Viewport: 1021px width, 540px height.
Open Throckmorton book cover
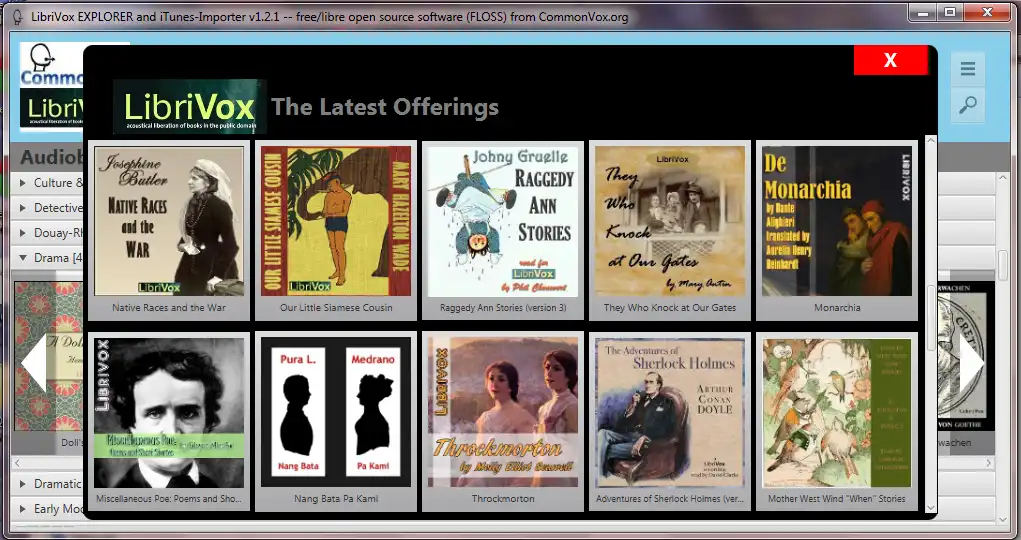click(503, 412)
